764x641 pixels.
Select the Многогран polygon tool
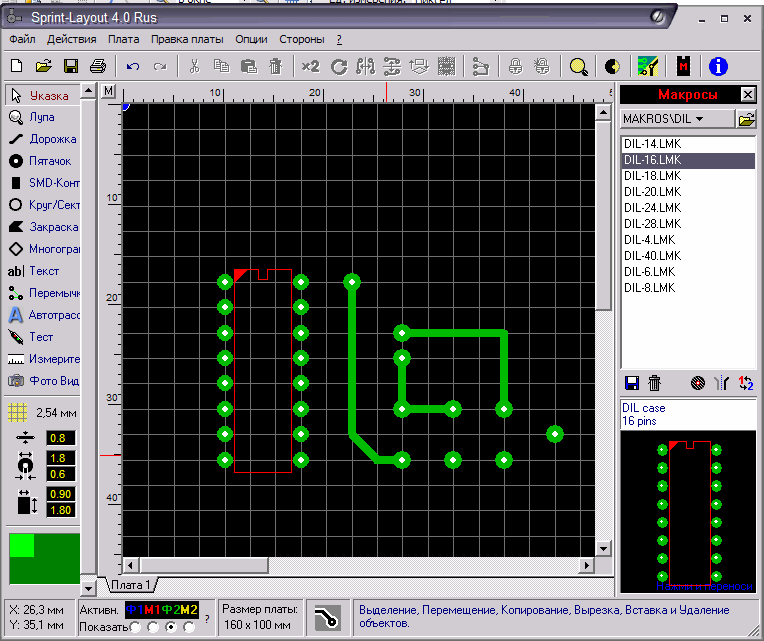(42, 249)
